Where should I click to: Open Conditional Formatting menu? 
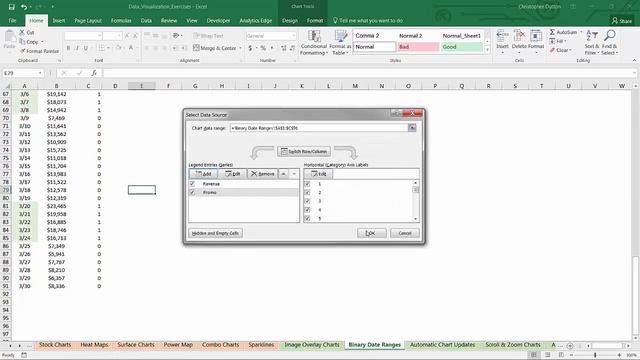(313, 42)
